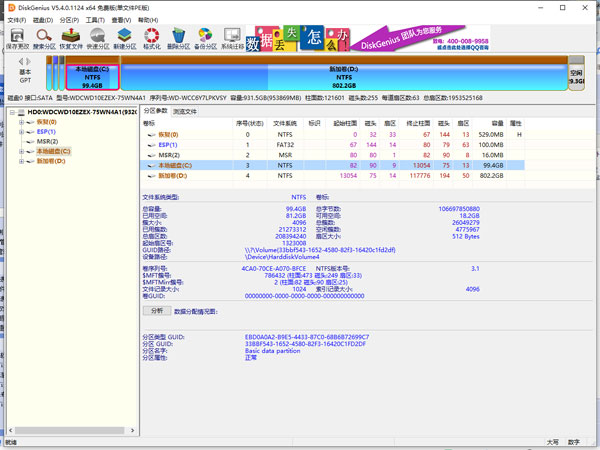600x450 pixels.
Task: Click the 分析 button
Action: (x=156, y=311)
